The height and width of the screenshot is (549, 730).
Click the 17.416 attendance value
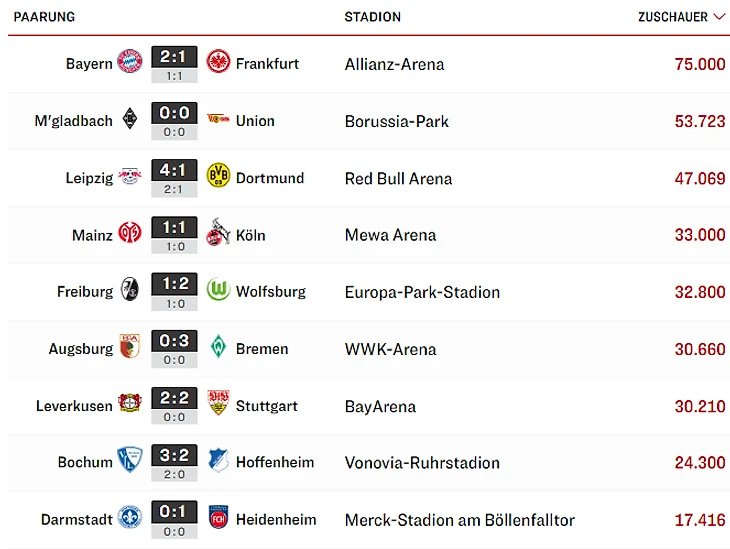tap(700, 520)
